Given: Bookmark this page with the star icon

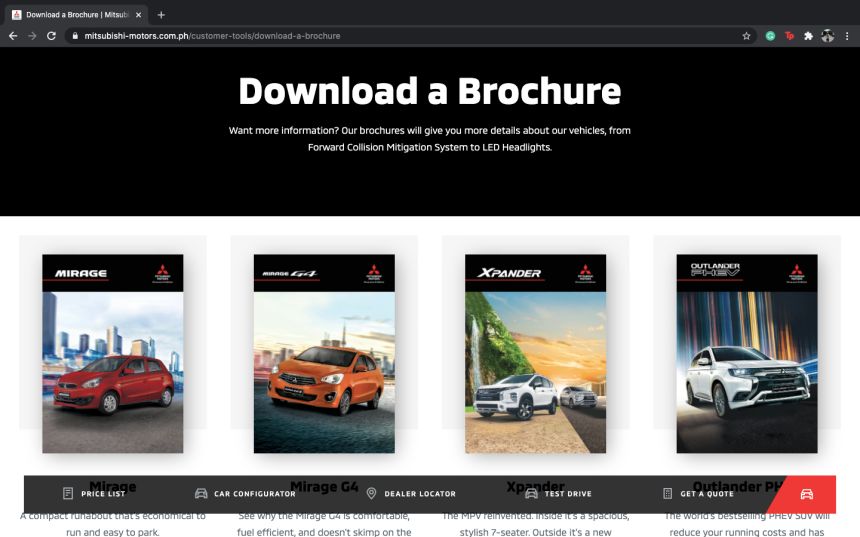Looking at the screenshot, I should pyautogui.click(x=746, y=36).
